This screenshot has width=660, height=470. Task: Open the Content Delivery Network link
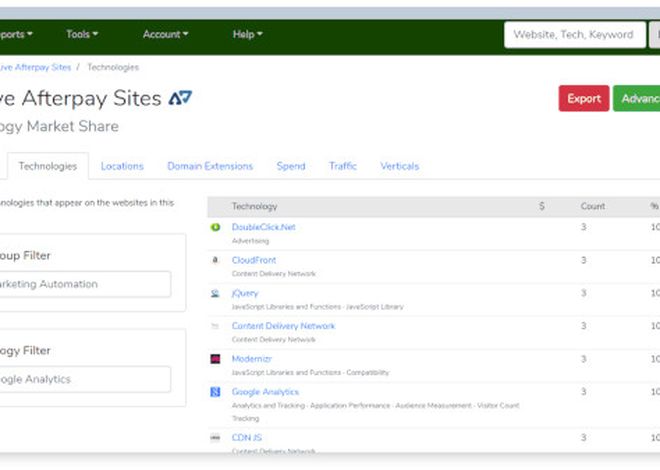coord(283,326)
